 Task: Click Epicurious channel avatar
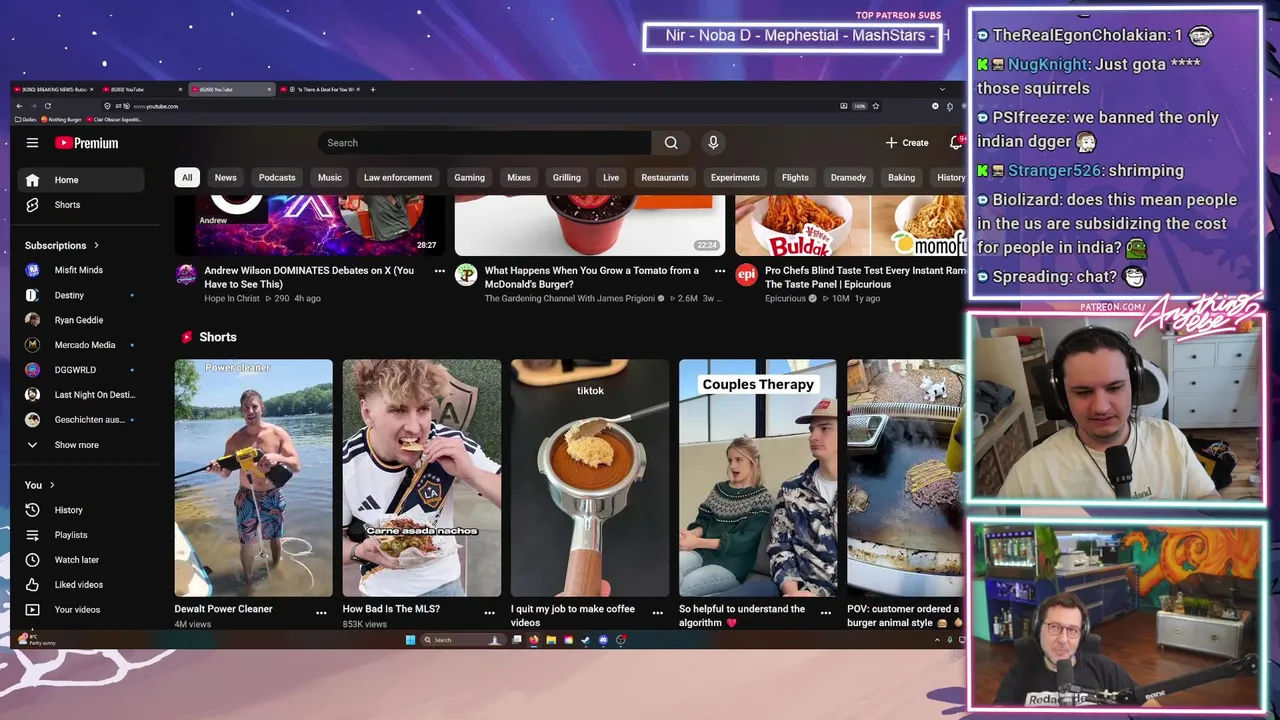click(x=747, y=274)
